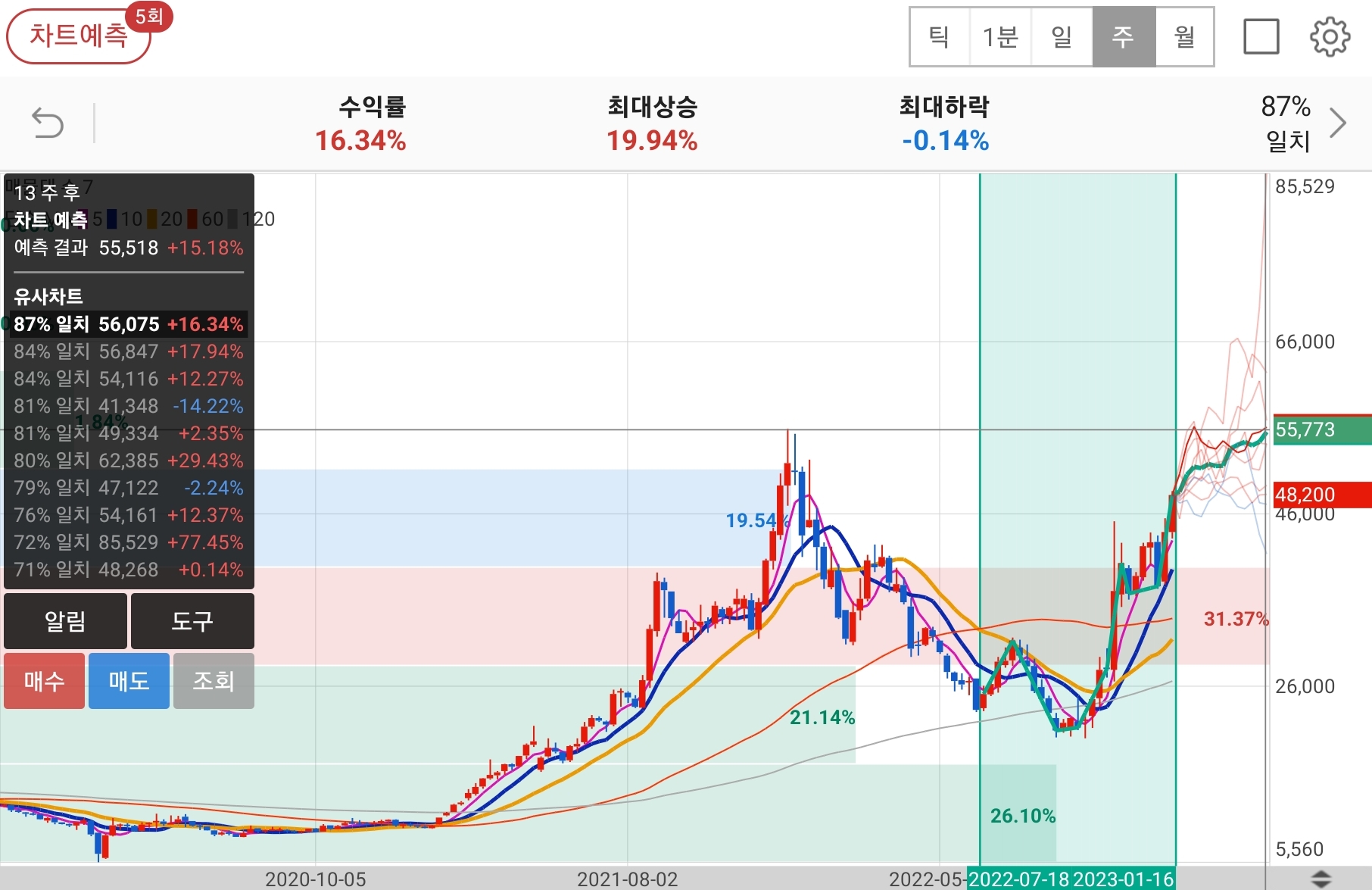Tap the red 48,200 current price tag
This screenshot has width=1372, height=890.
pos(1322,495)
